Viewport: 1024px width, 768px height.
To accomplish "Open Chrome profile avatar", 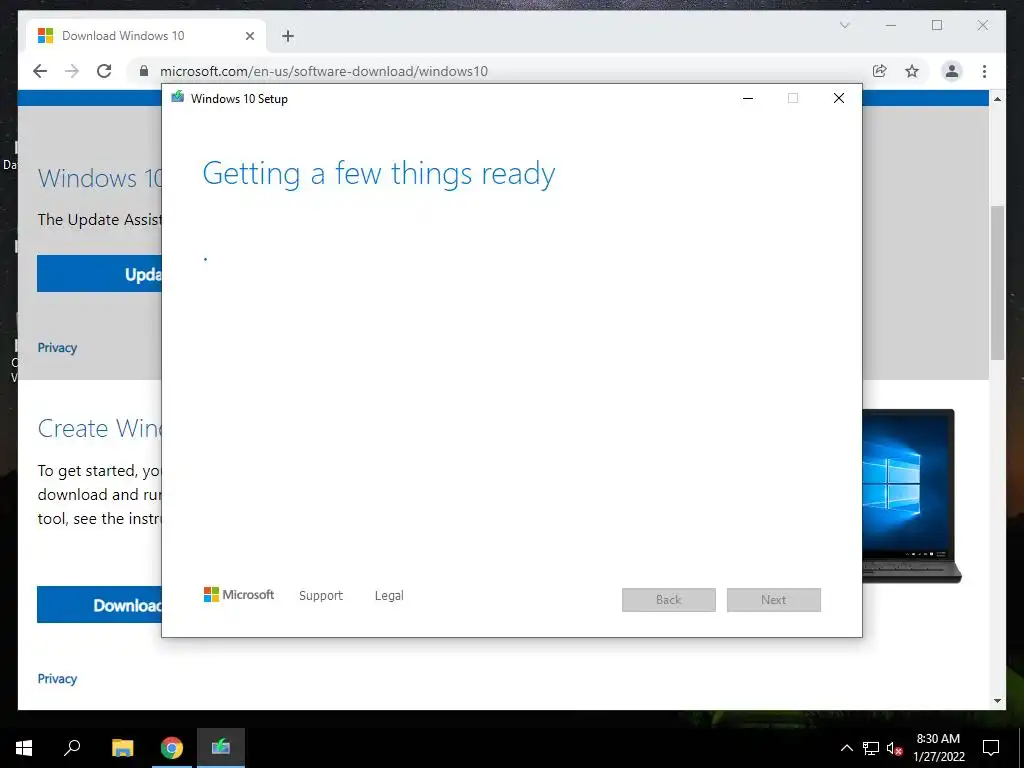I will pos(952,71).
